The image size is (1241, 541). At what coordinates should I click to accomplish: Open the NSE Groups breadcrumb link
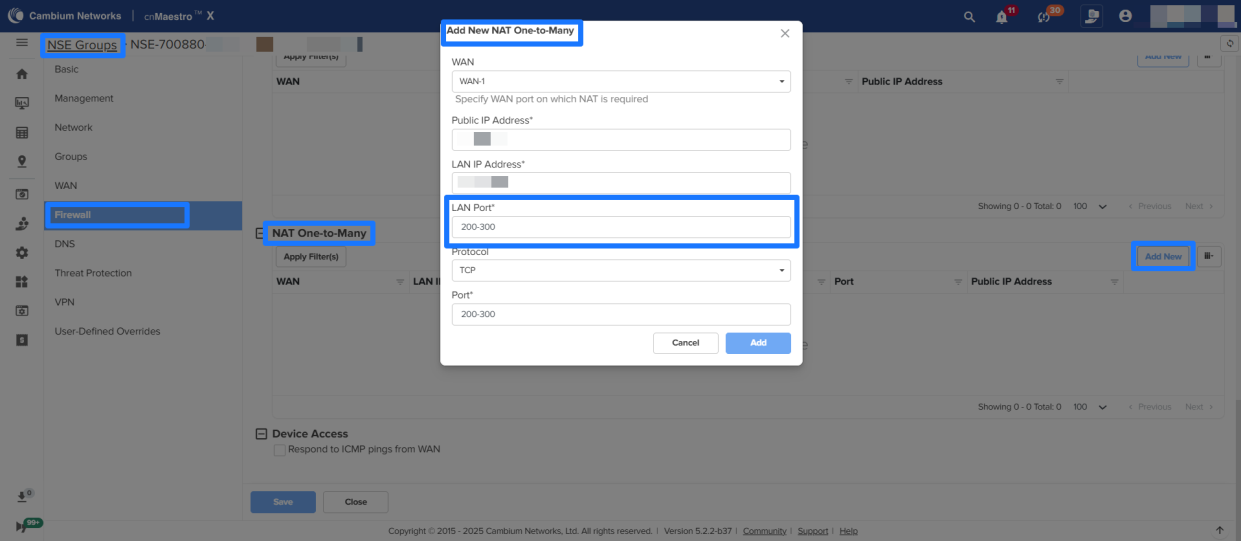pyautogui.click(x=82, y=45)
